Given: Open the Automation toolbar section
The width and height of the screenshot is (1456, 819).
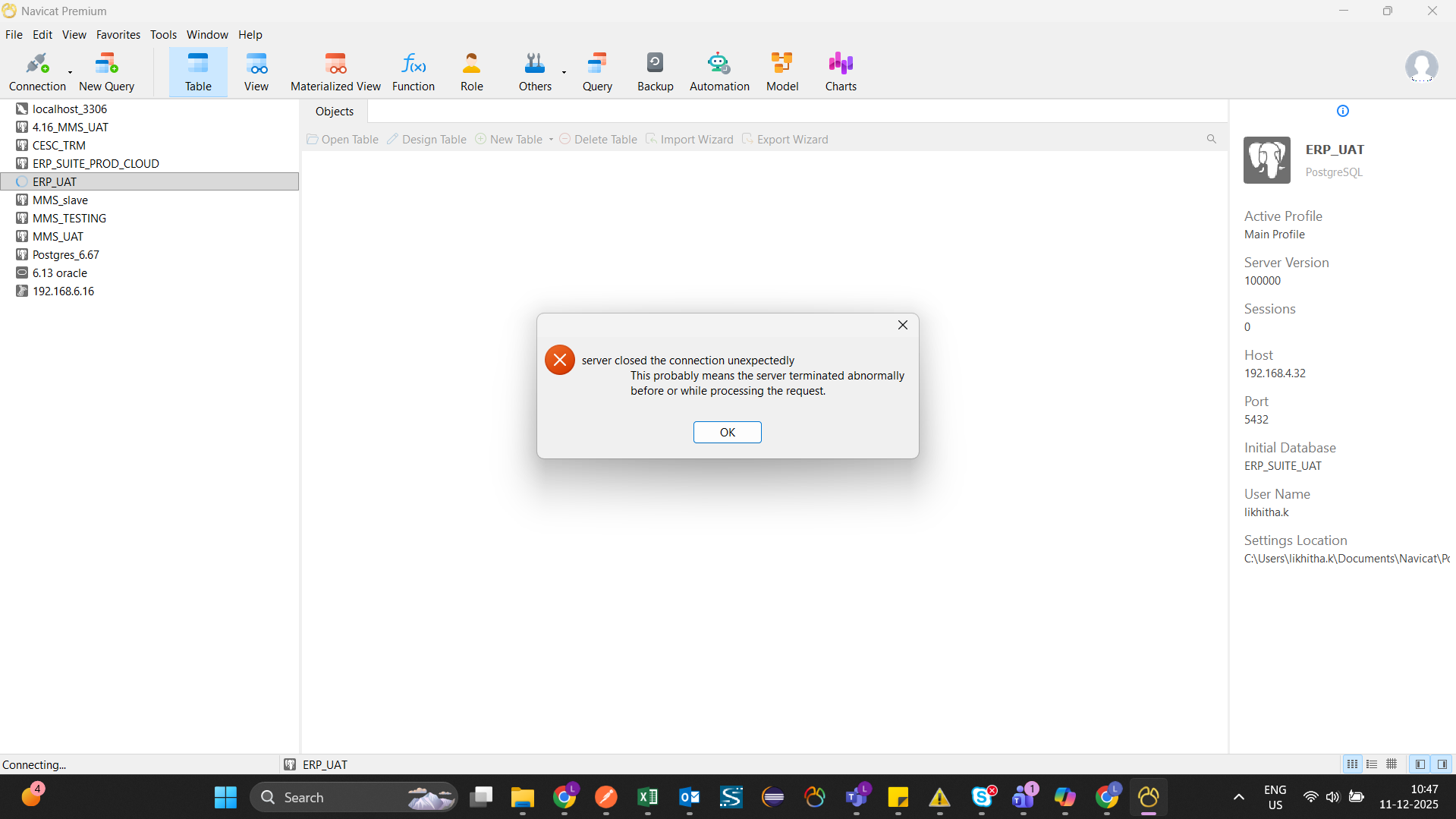Looking at the screenshot, I should pyautogui.click(x=719, y=72).
